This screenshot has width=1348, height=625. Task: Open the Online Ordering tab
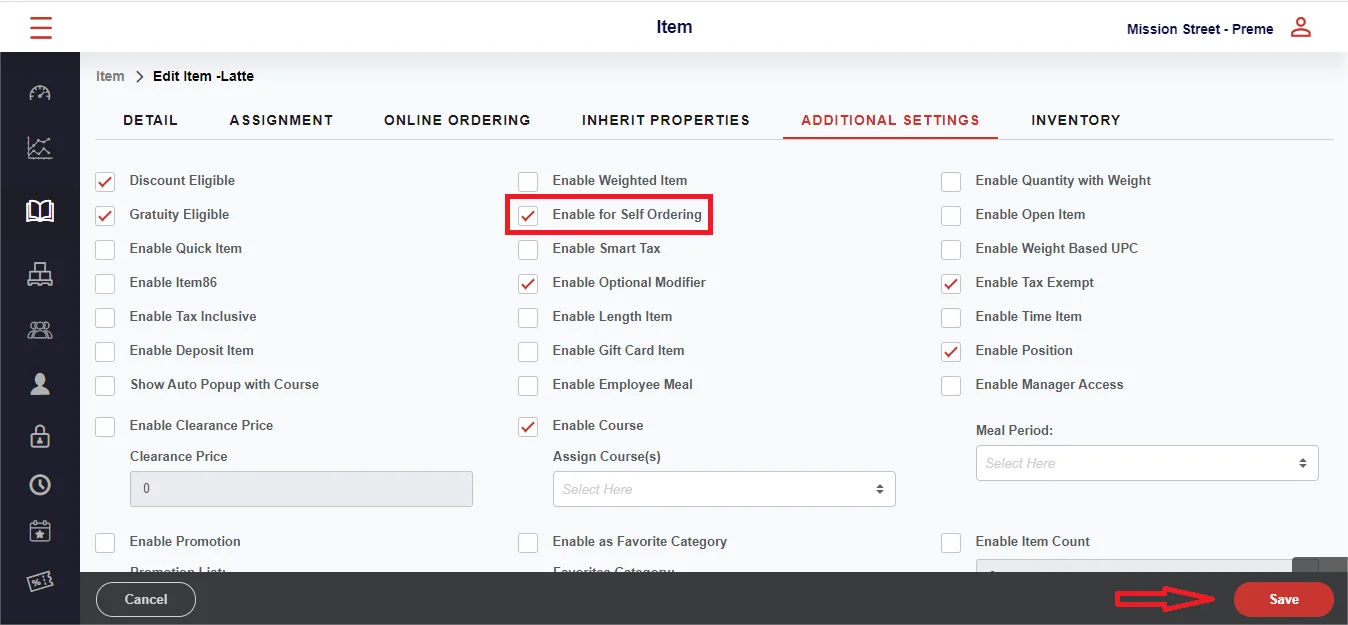pyautogui.click(x=457, y=120)
